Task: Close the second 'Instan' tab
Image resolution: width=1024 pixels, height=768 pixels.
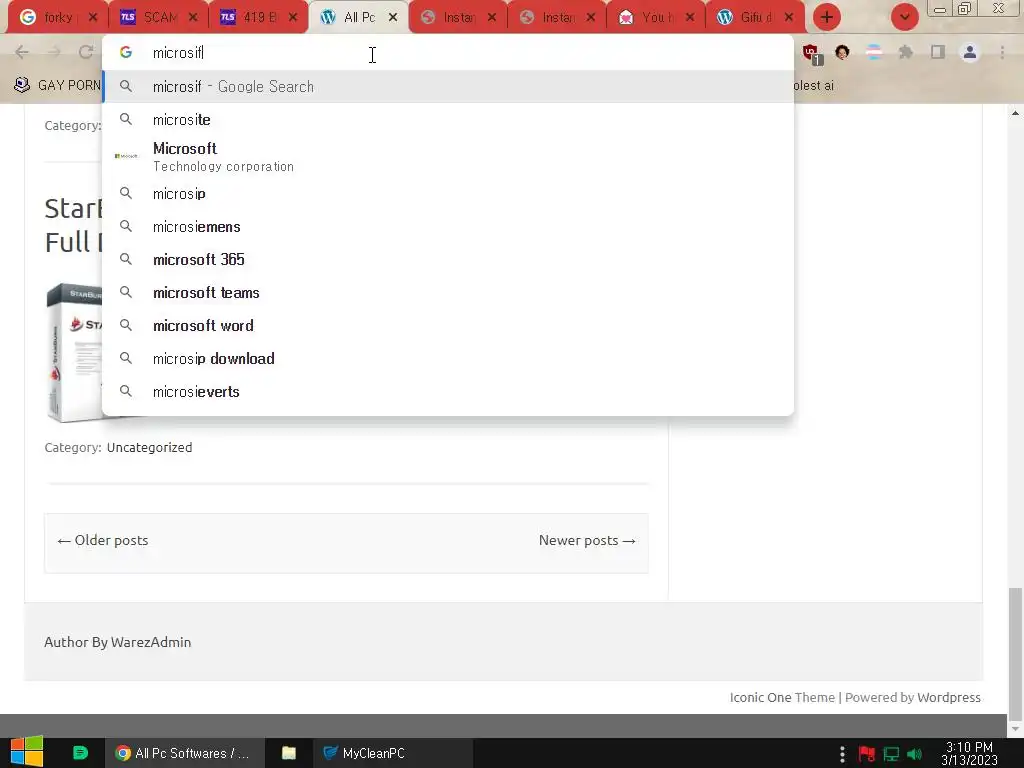Action: (x=591, y=18)
